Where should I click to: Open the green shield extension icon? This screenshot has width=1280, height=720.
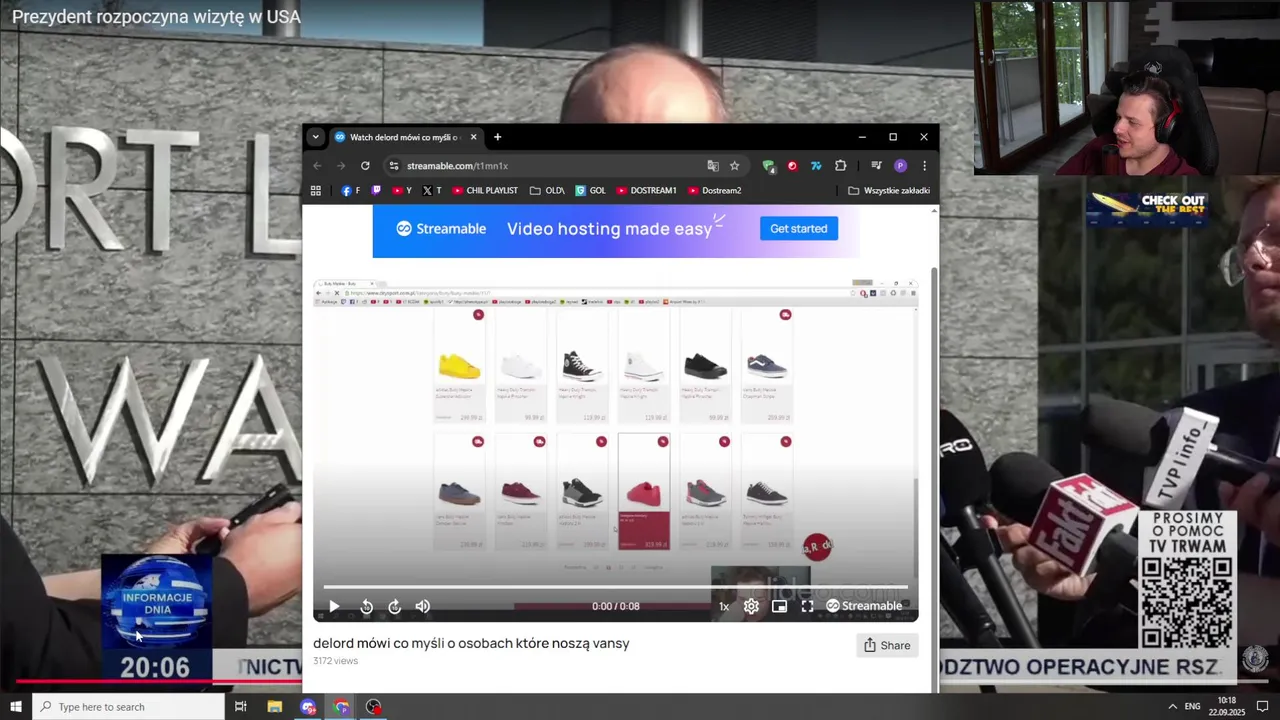pos(768,166)
